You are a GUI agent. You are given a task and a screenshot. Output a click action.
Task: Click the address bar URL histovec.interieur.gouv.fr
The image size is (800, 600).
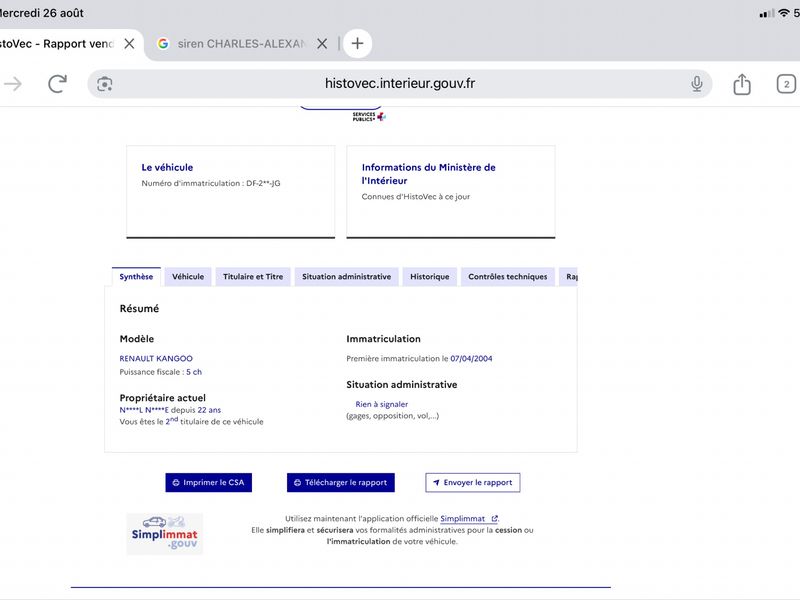tap(400, 83)
